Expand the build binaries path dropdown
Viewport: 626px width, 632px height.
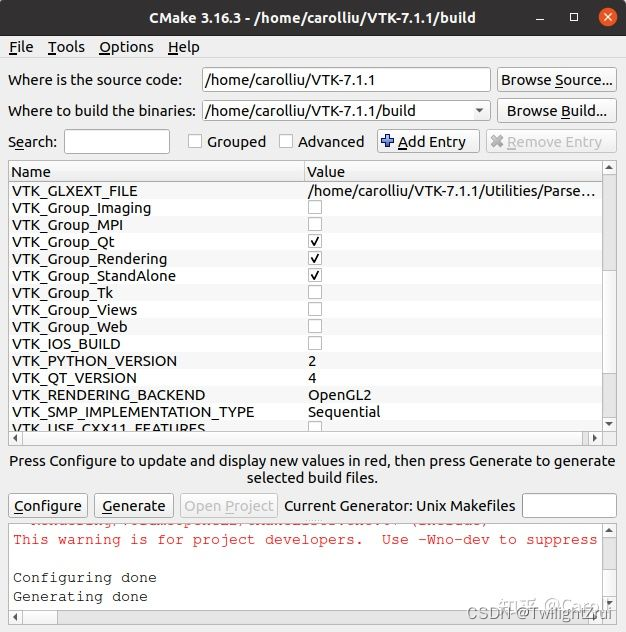pyautogui.click(x=479, y=110)
